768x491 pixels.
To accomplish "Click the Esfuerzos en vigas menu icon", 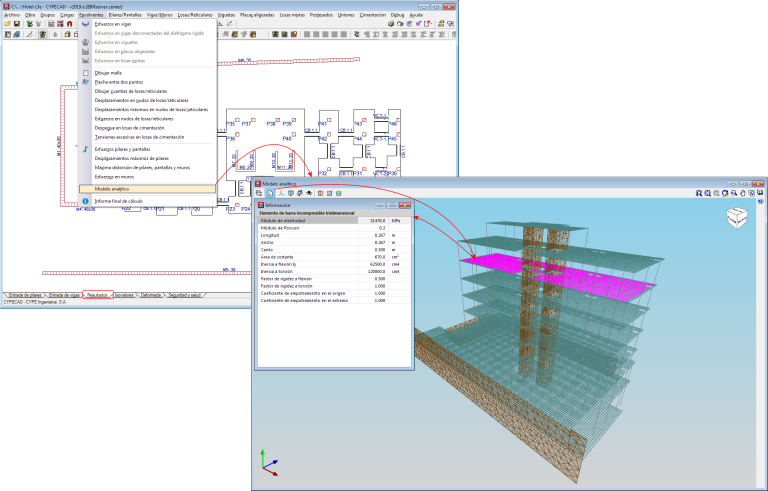I will 86,24.
